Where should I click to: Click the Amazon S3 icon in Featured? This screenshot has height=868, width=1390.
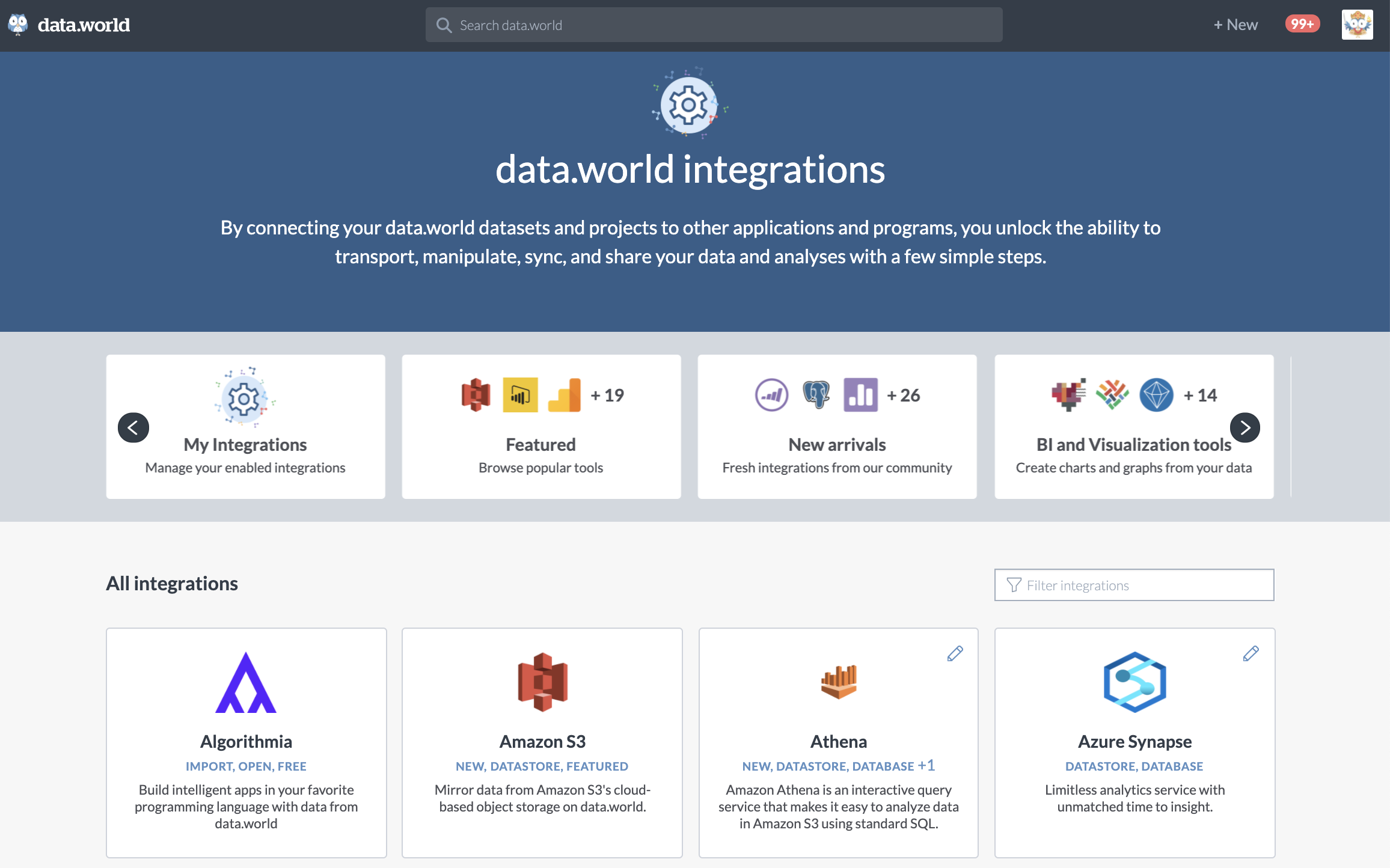tap(476, 395)
